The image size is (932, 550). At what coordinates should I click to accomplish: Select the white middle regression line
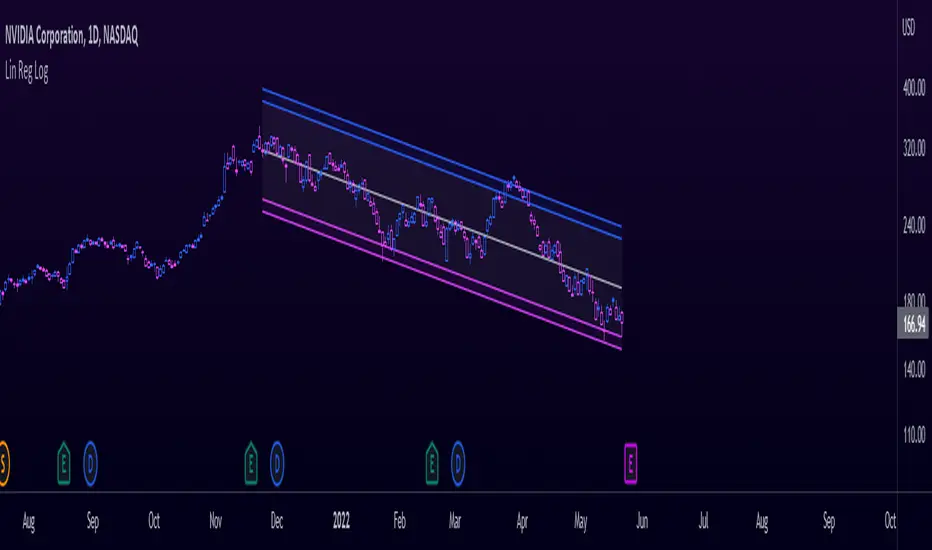442,219
